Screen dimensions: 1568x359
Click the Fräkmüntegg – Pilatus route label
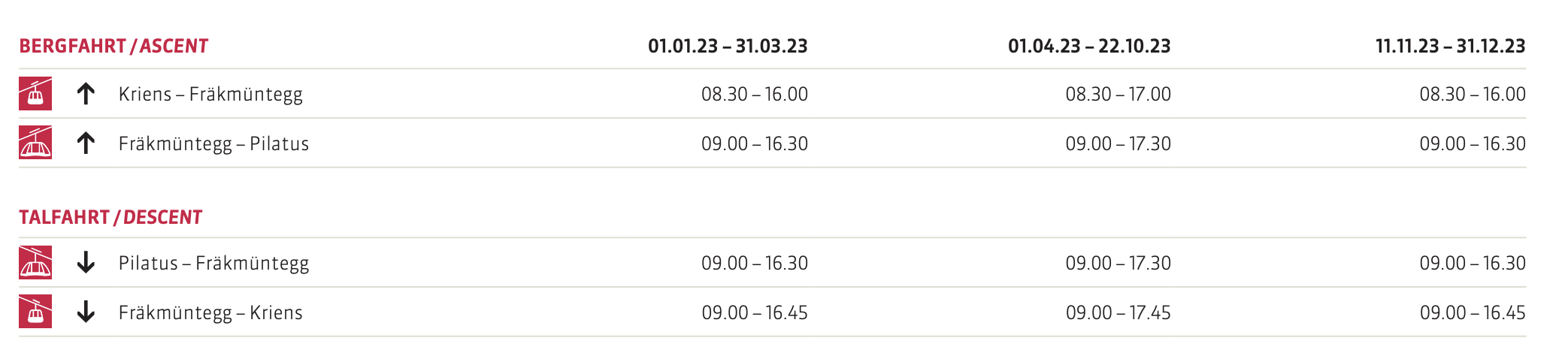pos(213,143)
